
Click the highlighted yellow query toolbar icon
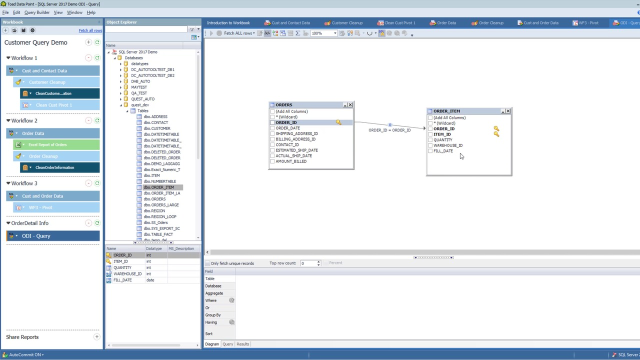pos(382,33)
